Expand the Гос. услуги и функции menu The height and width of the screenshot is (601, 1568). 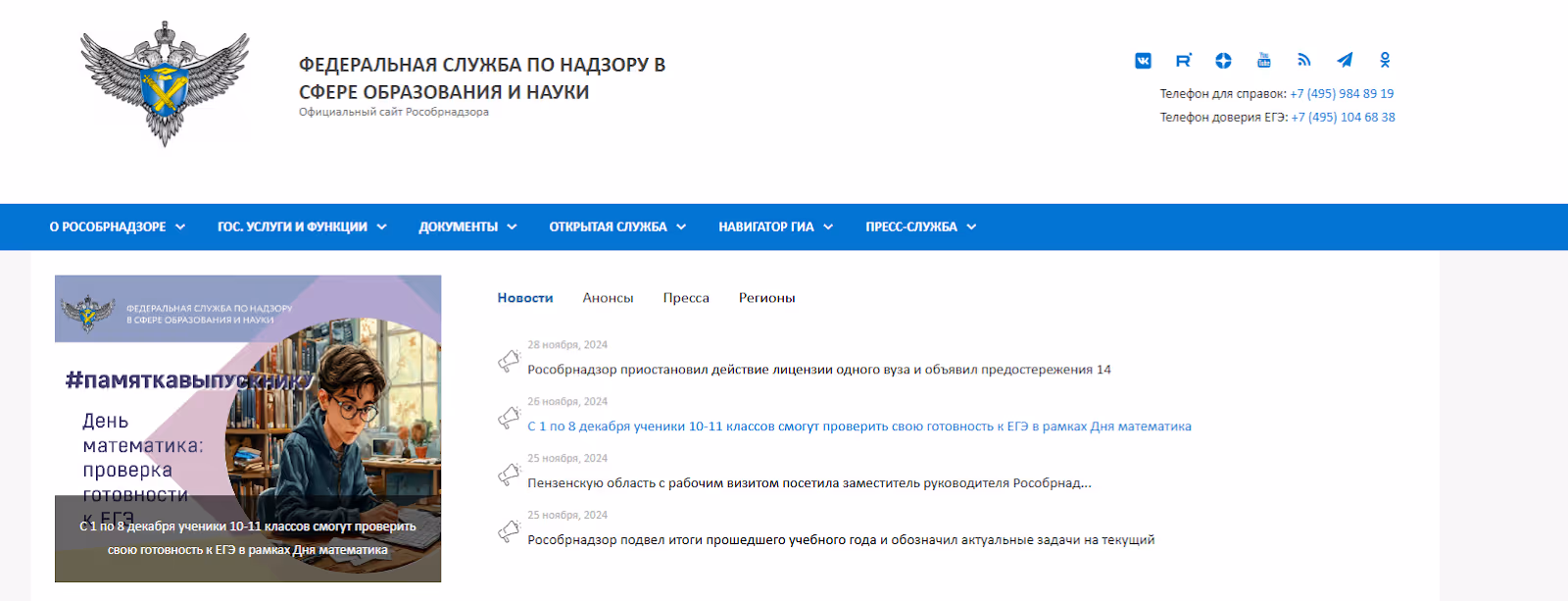coord(303,226)
